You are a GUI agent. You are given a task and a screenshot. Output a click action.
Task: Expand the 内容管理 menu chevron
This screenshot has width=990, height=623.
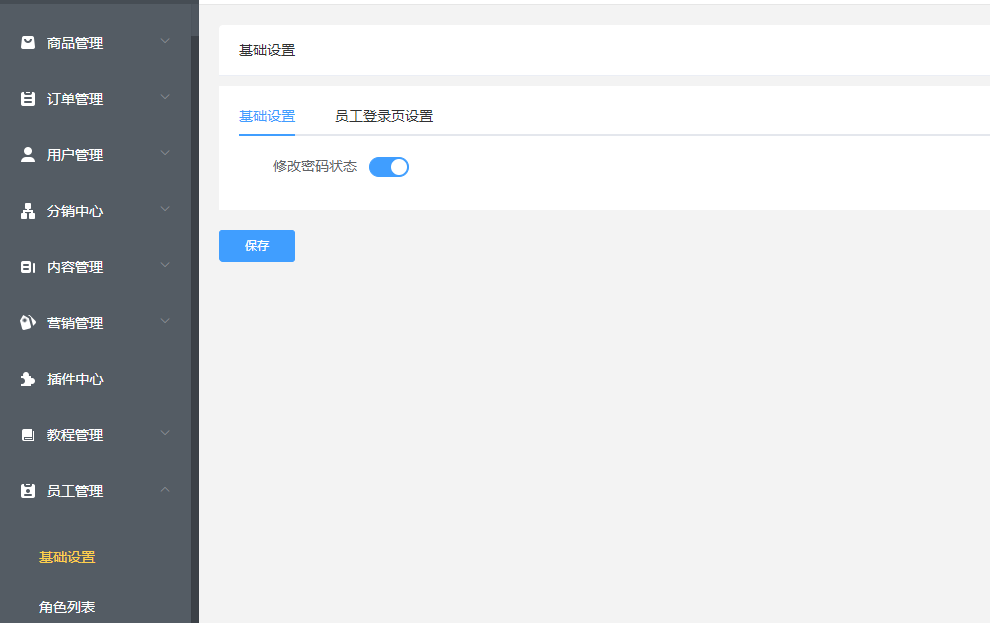[x=165, y=265]
